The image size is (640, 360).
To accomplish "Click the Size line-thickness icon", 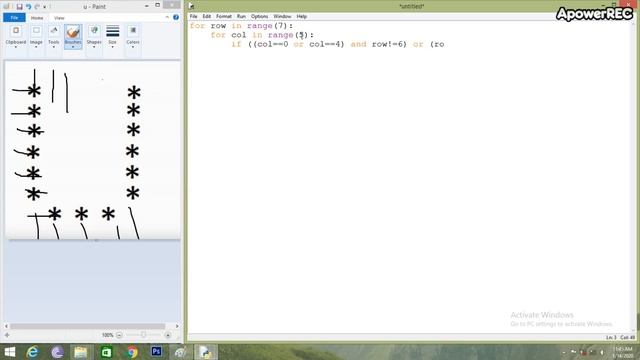I will [113, 31].
